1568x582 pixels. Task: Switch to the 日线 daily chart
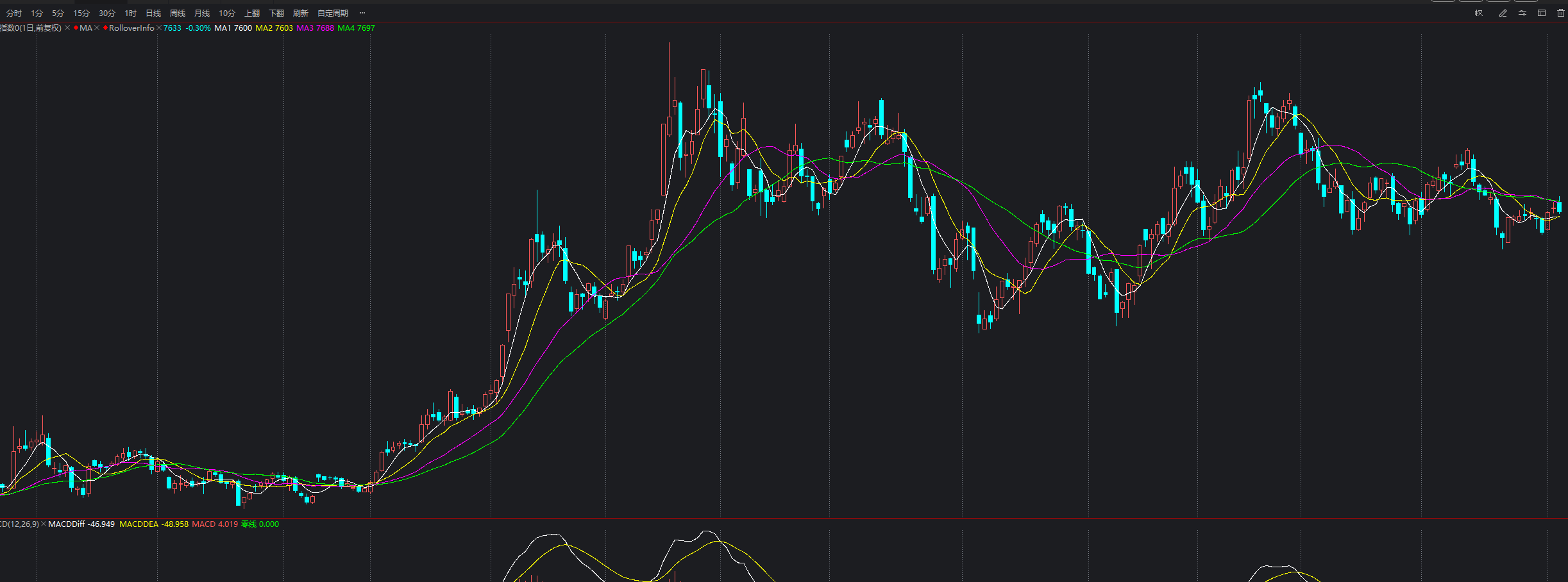(x=153, y=13)
